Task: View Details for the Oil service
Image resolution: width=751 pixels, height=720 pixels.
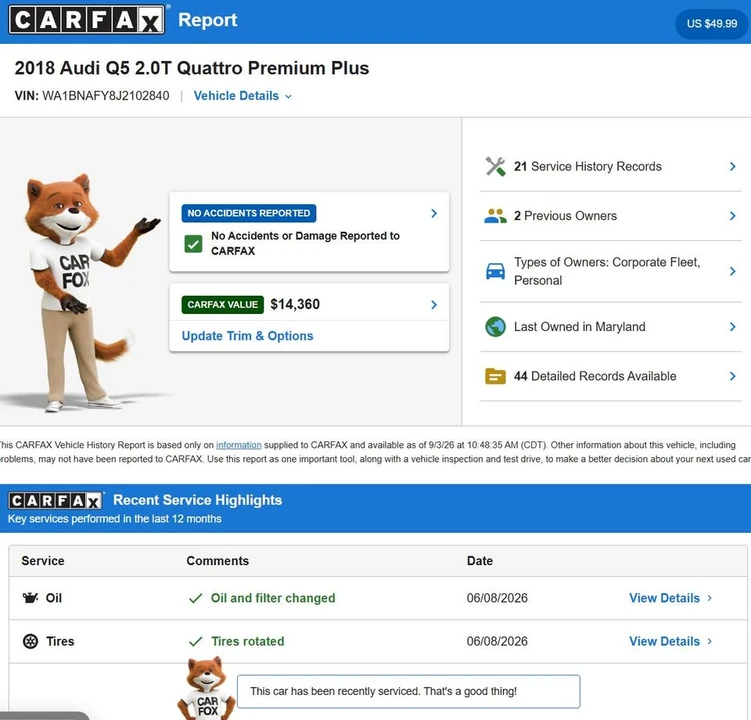Action: (x=670, y=598)
